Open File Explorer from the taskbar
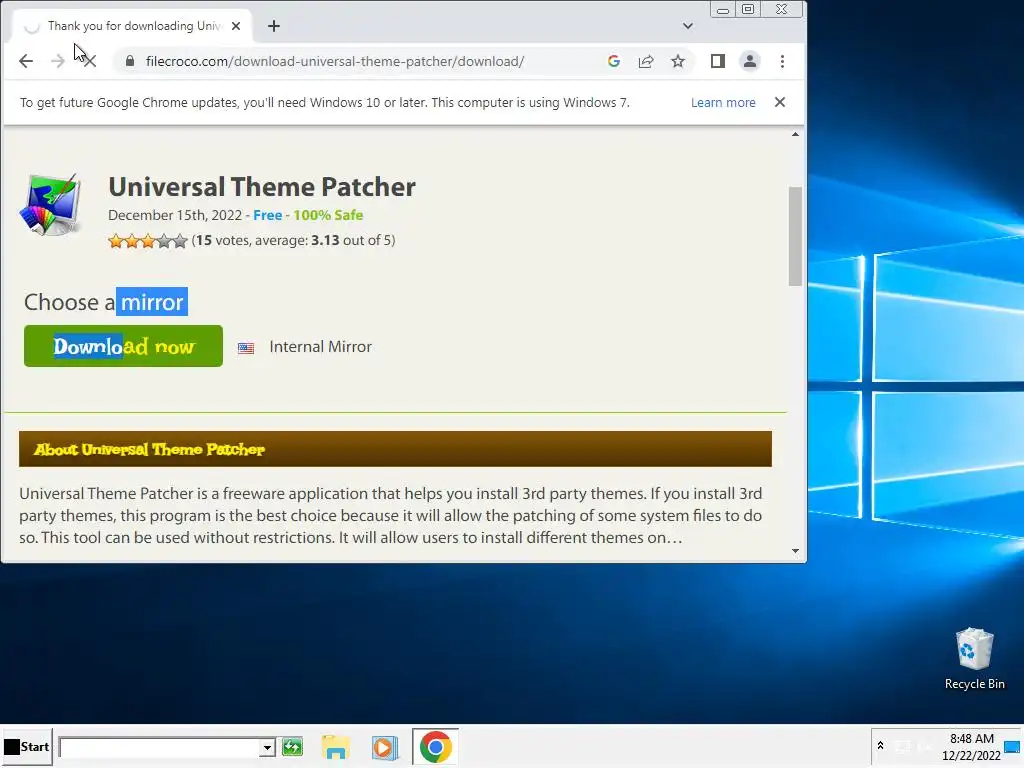The height and width of the screenshot is (768, 1024). point(336,746)
